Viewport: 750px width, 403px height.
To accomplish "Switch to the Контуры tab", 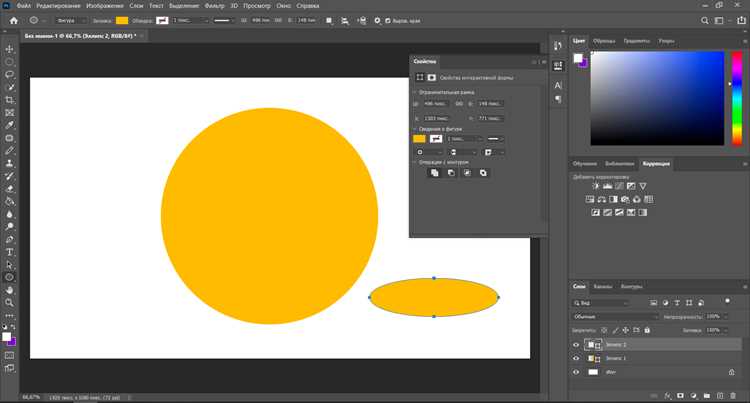I will 631,286.
